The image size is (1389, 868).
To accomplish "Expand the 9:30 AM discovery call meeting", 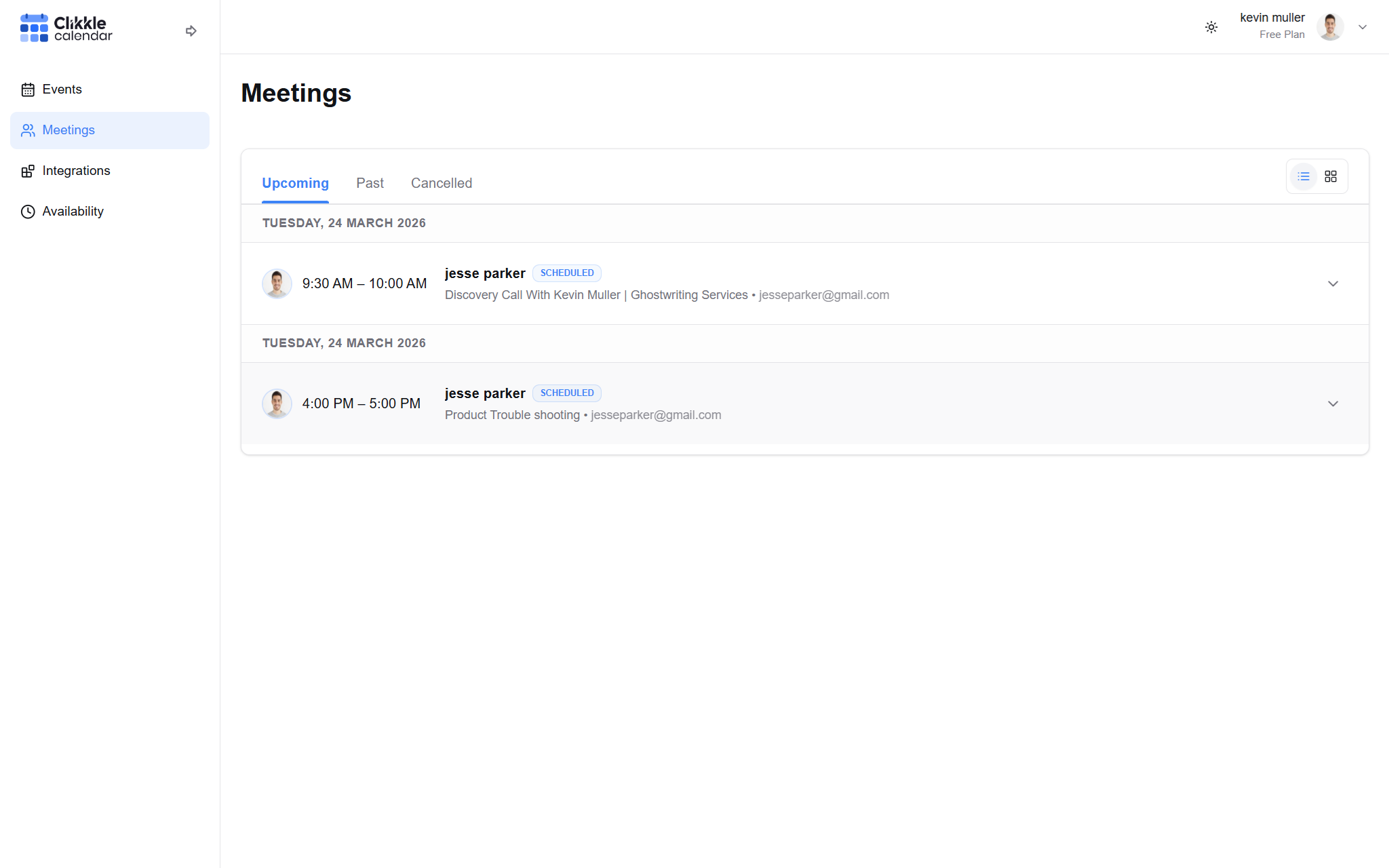I will [x=1333, y=283].
